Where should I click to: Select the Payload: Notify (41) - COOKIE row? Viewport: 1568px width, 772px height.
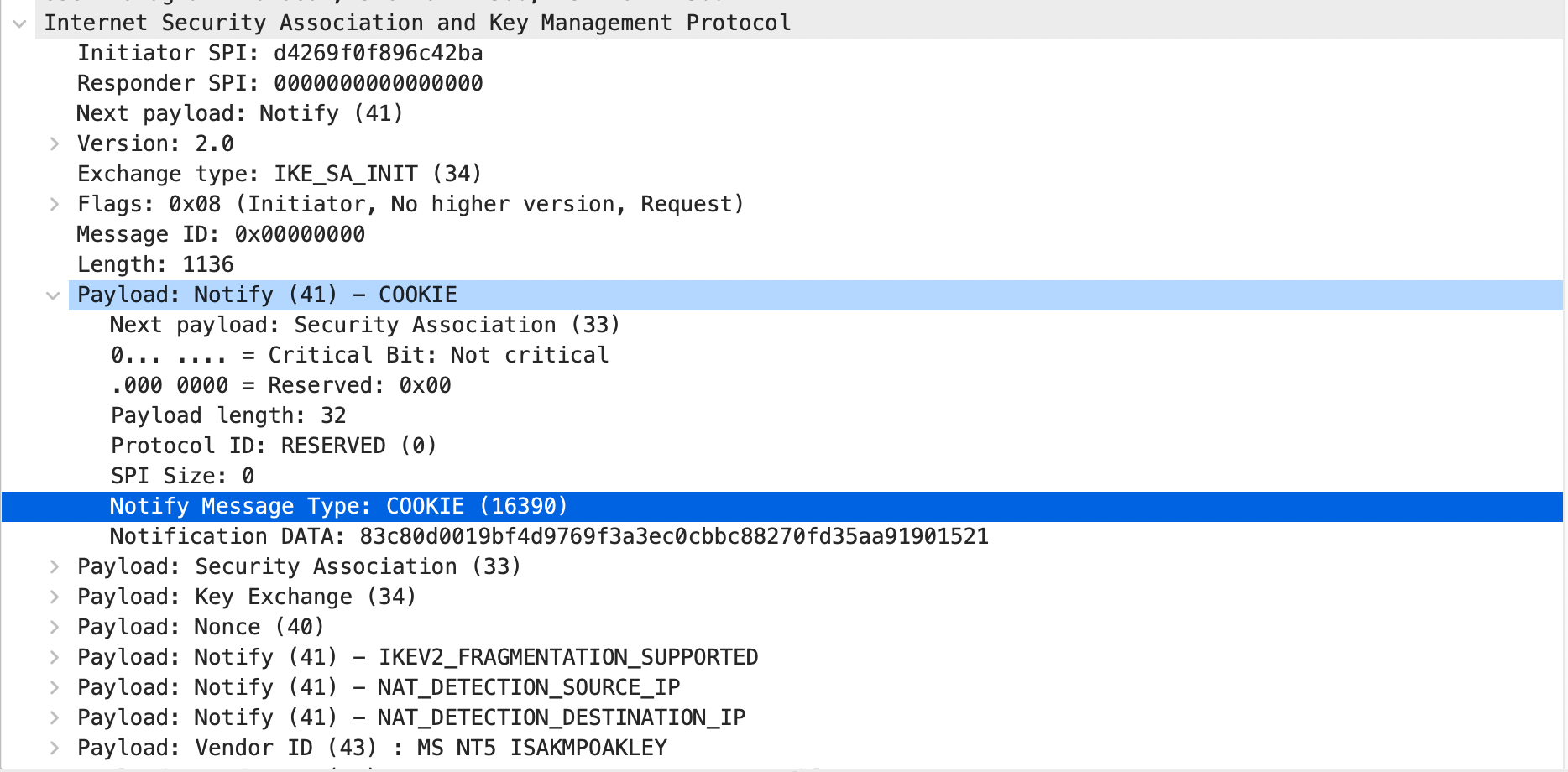tap(815, 295)
